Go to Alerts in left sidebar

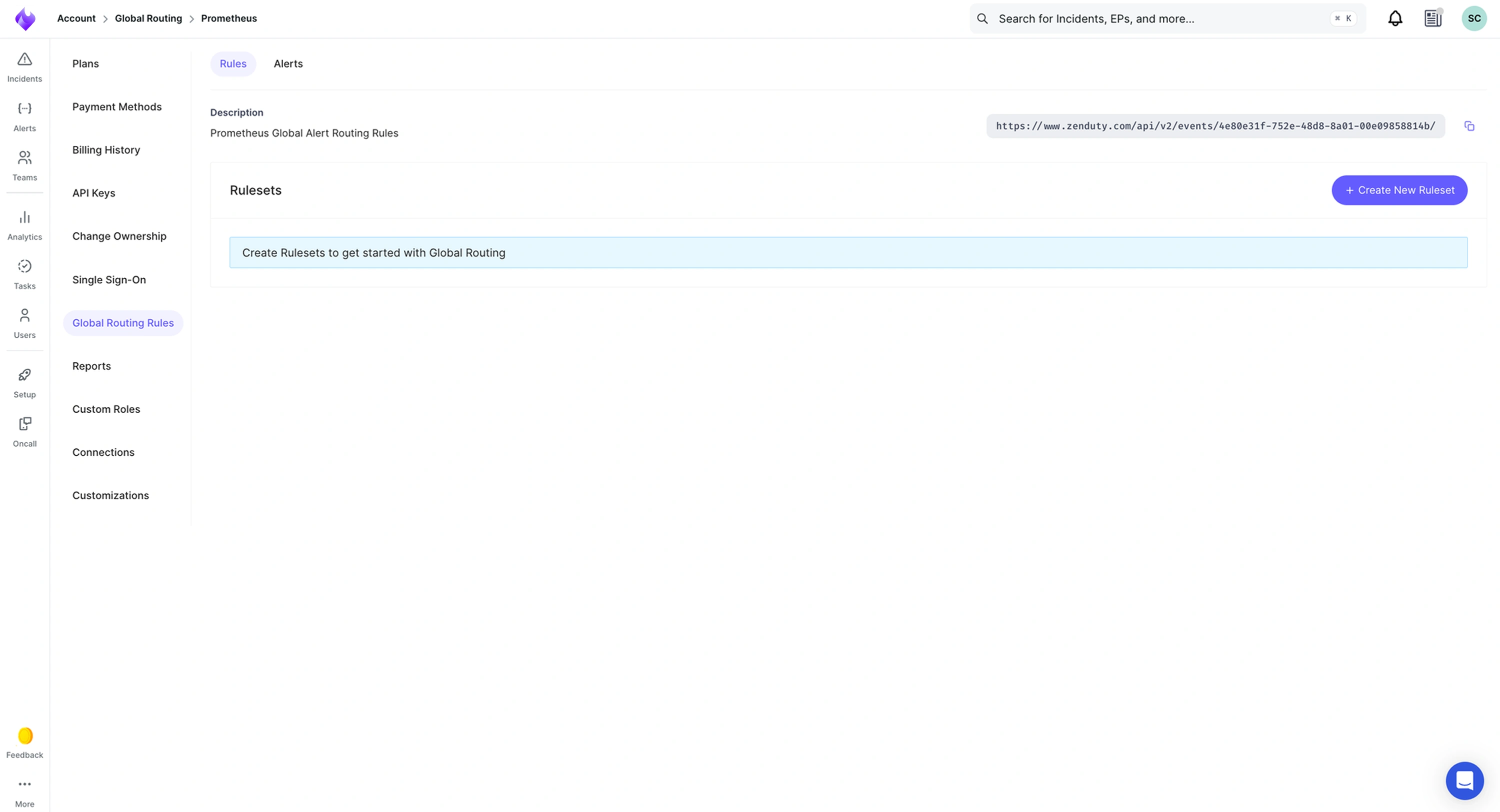(24, 116)
